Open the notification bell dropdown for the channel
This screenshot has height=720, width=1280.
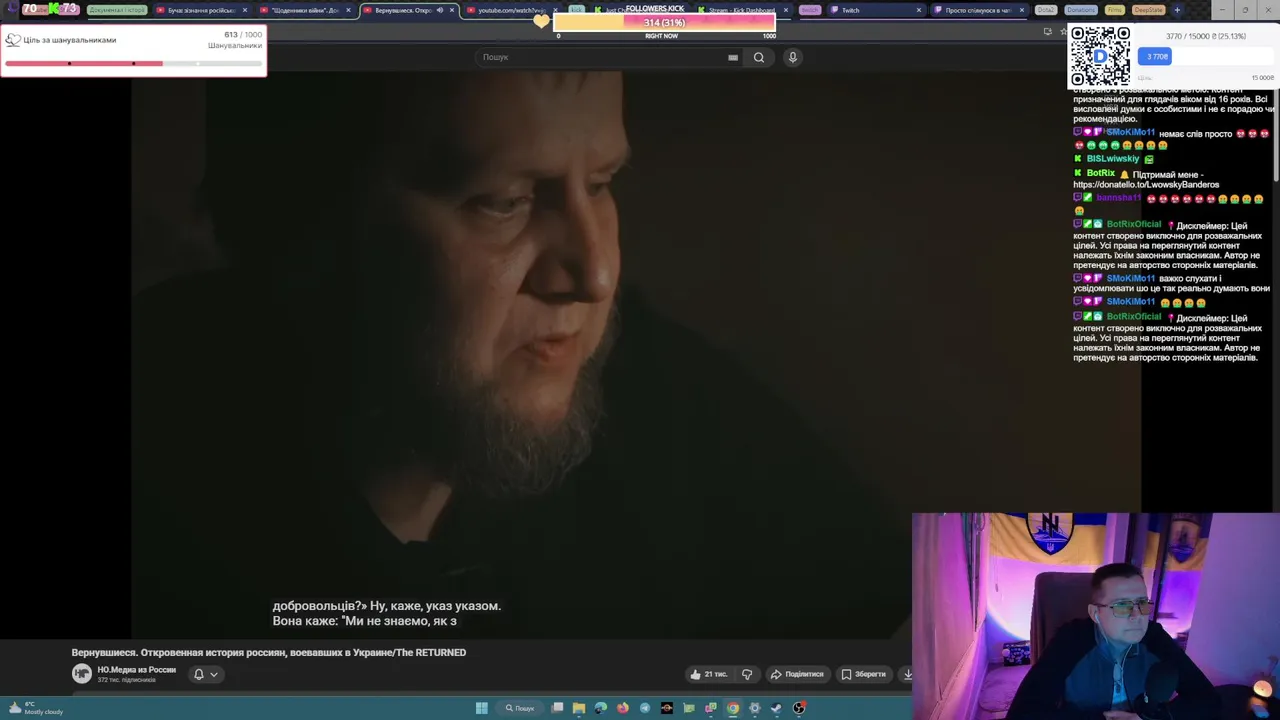[x=205, y=674]
